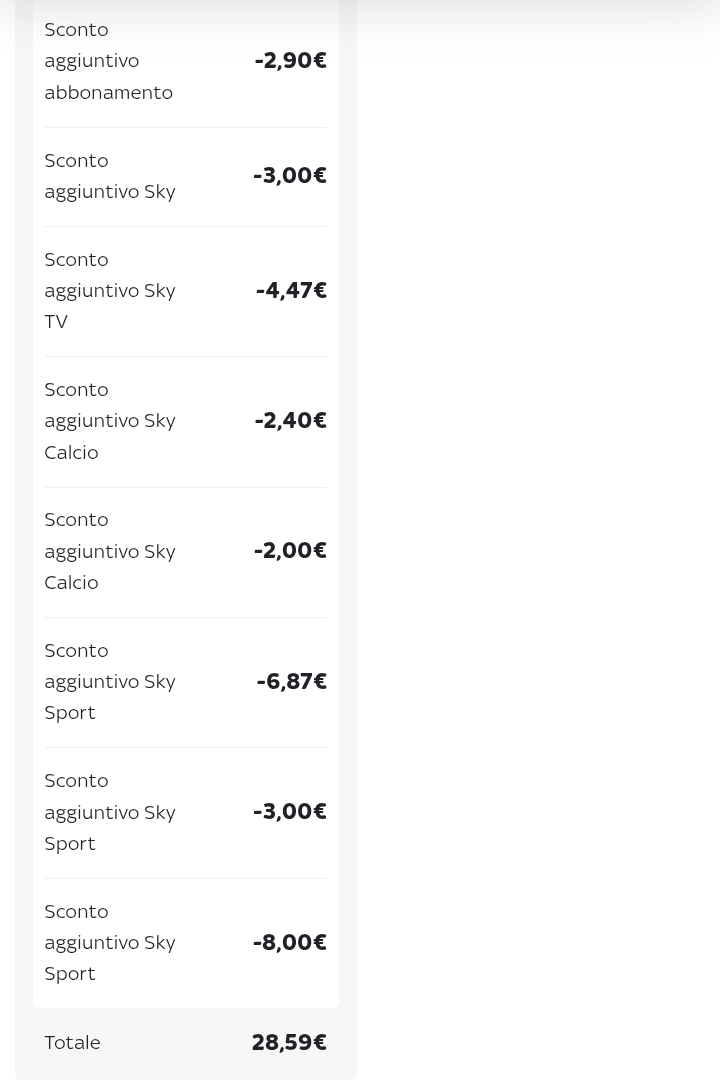Select the "Sconto aggiuntivo Sky" row label

[110, 176]
